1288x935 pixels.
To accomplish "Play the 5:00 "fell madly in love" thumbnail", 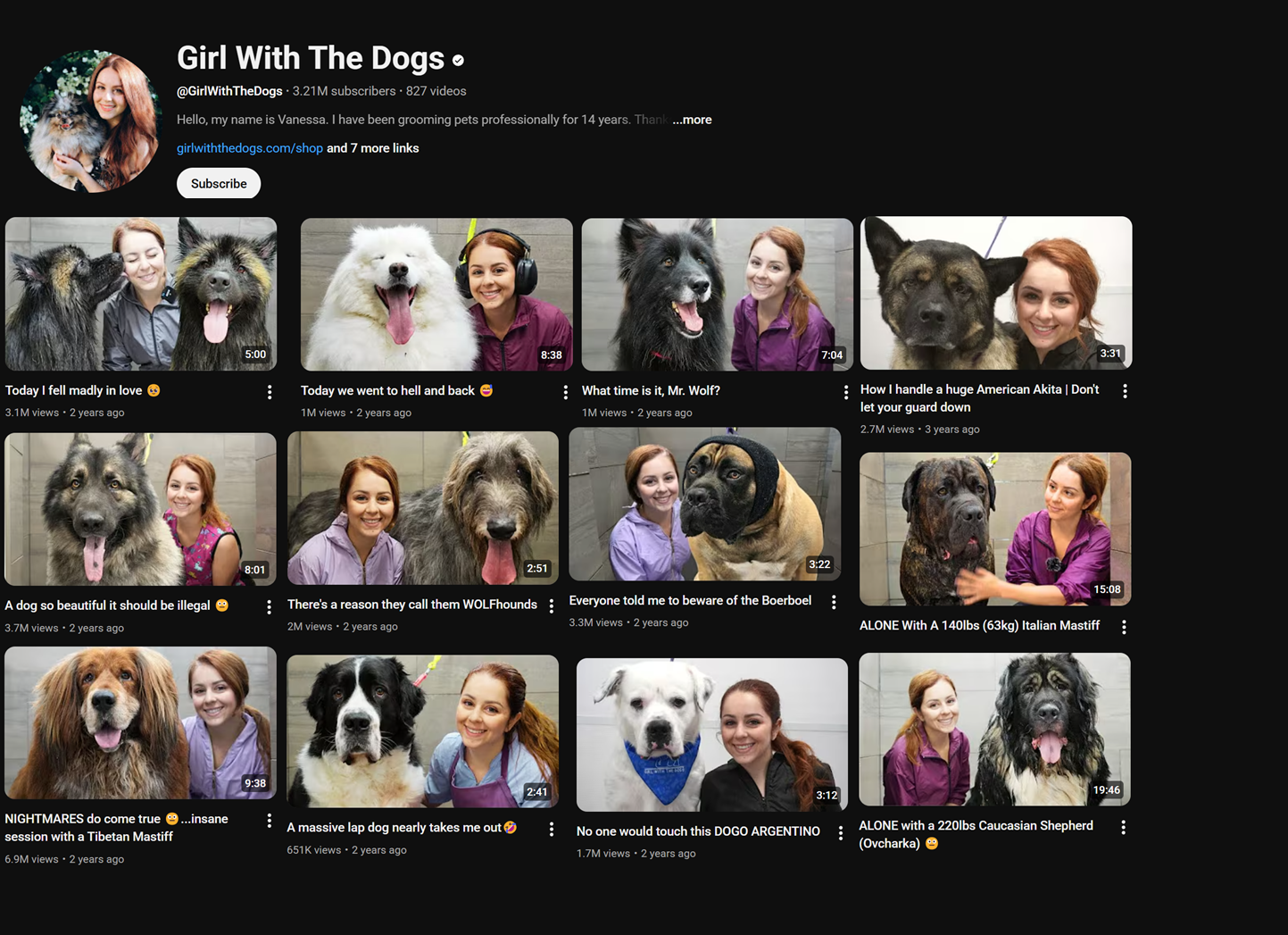I will (x=141, y=294).
